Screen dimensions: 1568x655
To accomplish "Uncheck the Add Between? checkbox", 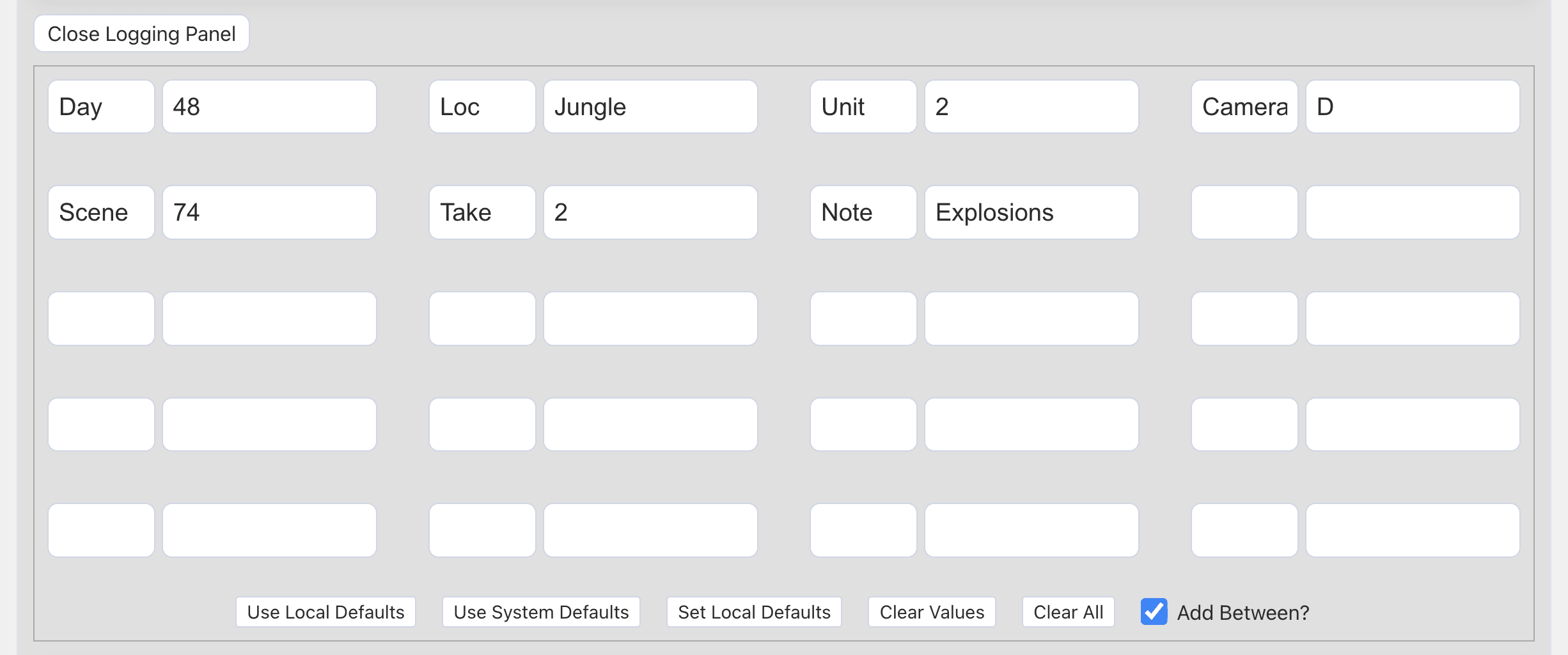I will (x=1153, y=612).
